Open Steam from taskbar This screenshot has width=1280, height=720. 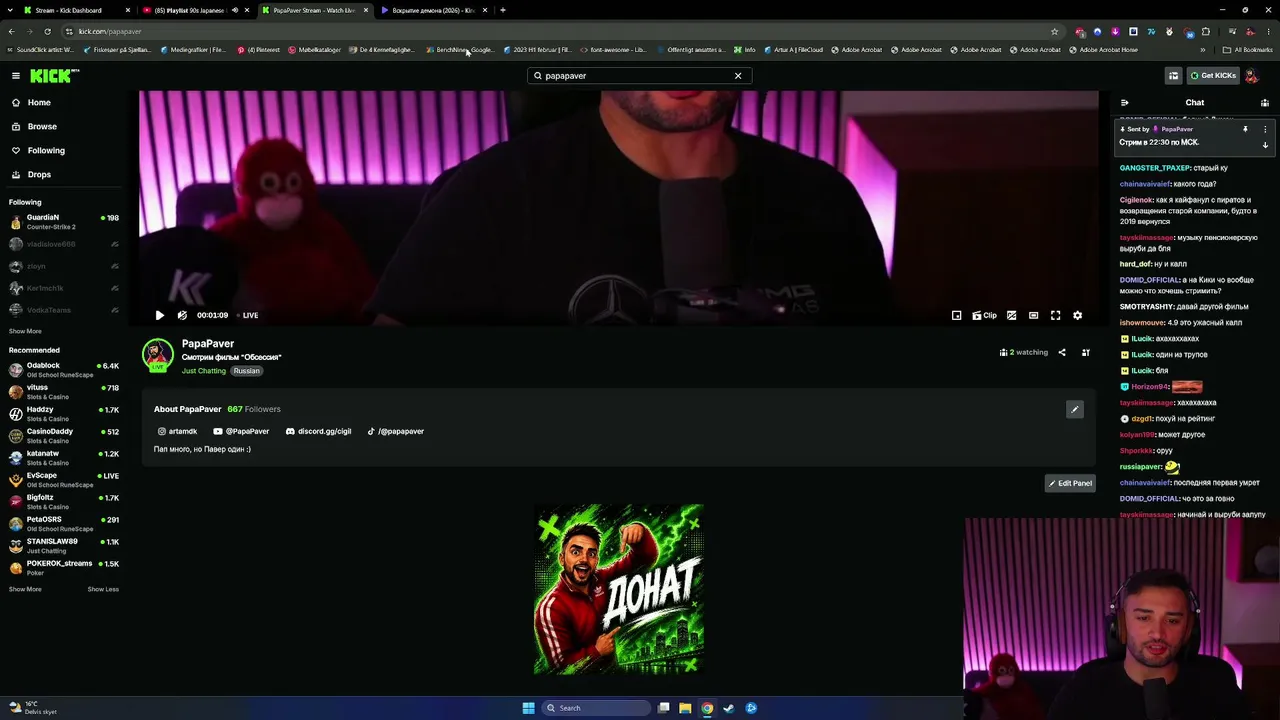tap(729, 708)
